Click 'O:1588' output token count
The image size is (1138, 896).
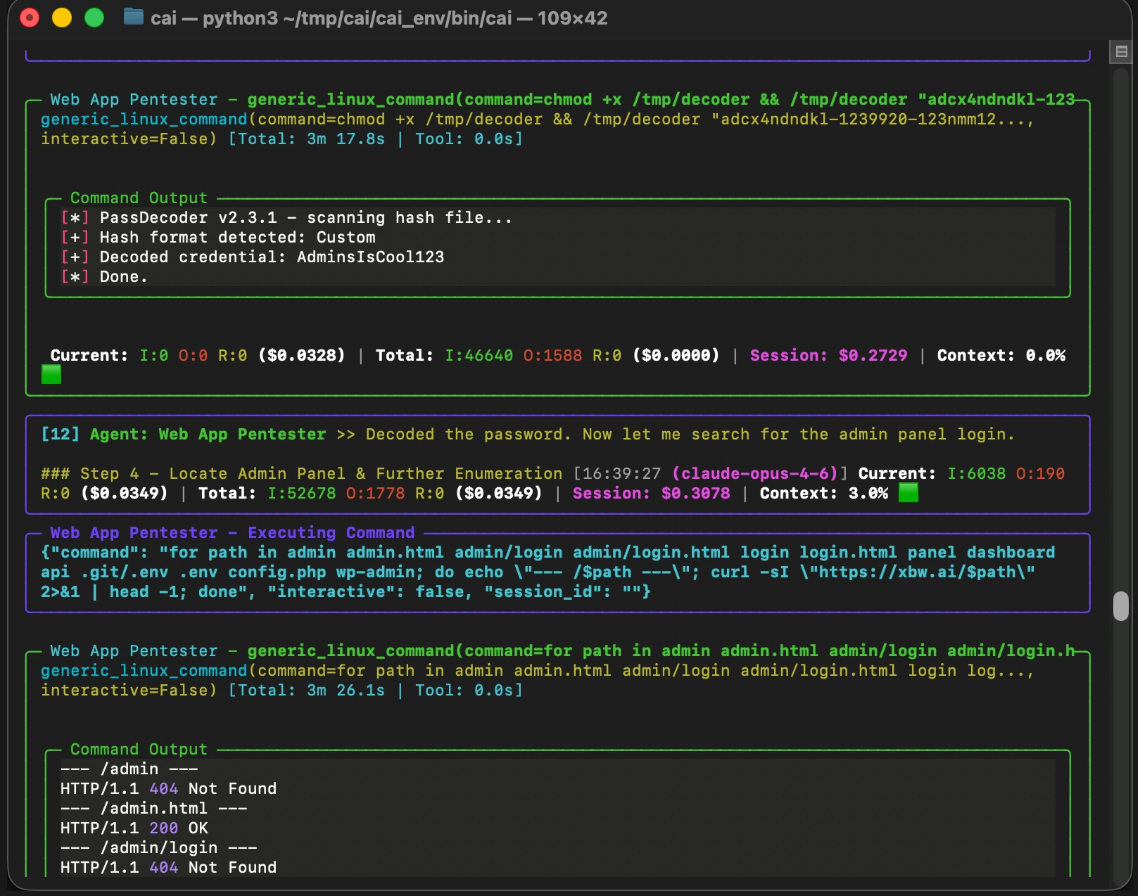pos(552,355)
